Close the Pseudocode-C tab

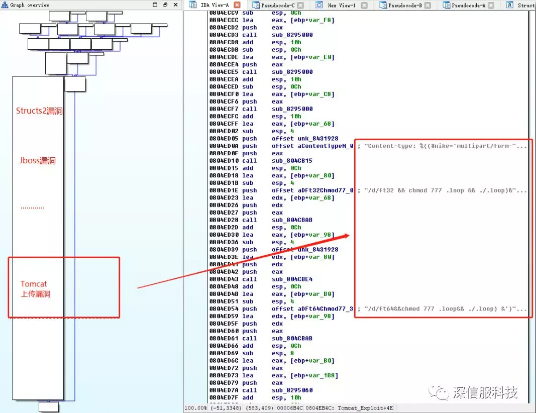pos(300,5)
